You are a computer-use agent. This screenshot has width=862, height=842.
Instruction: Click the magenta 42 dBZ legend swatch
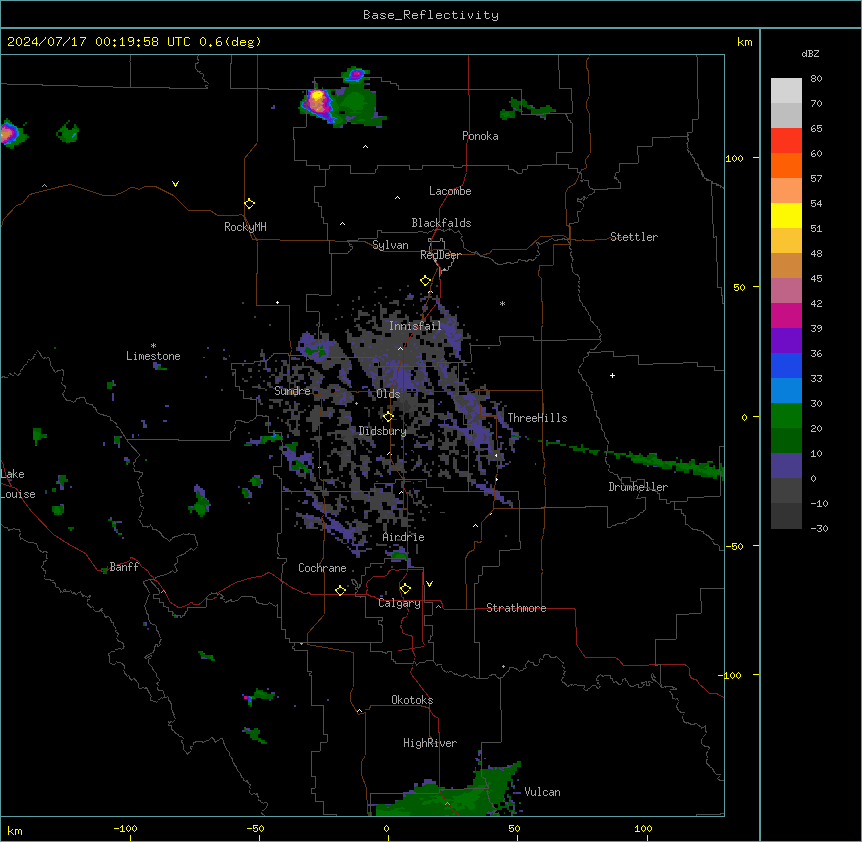point(786,315)
